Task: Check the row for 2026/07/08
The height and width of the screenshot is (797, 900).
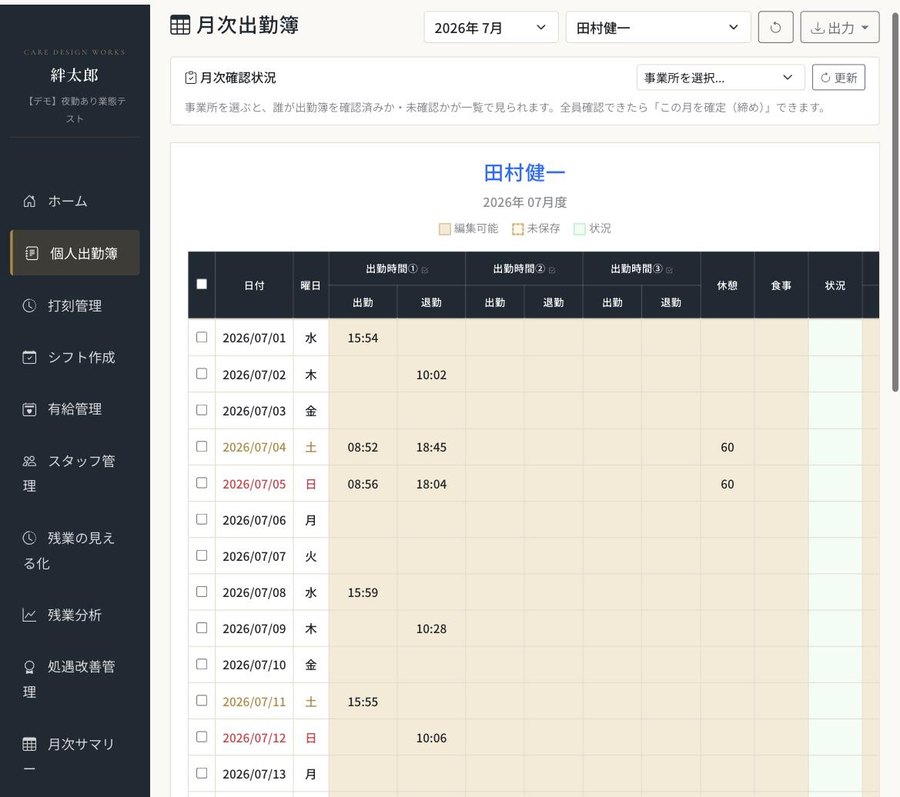Action: [x=201, y=592]
